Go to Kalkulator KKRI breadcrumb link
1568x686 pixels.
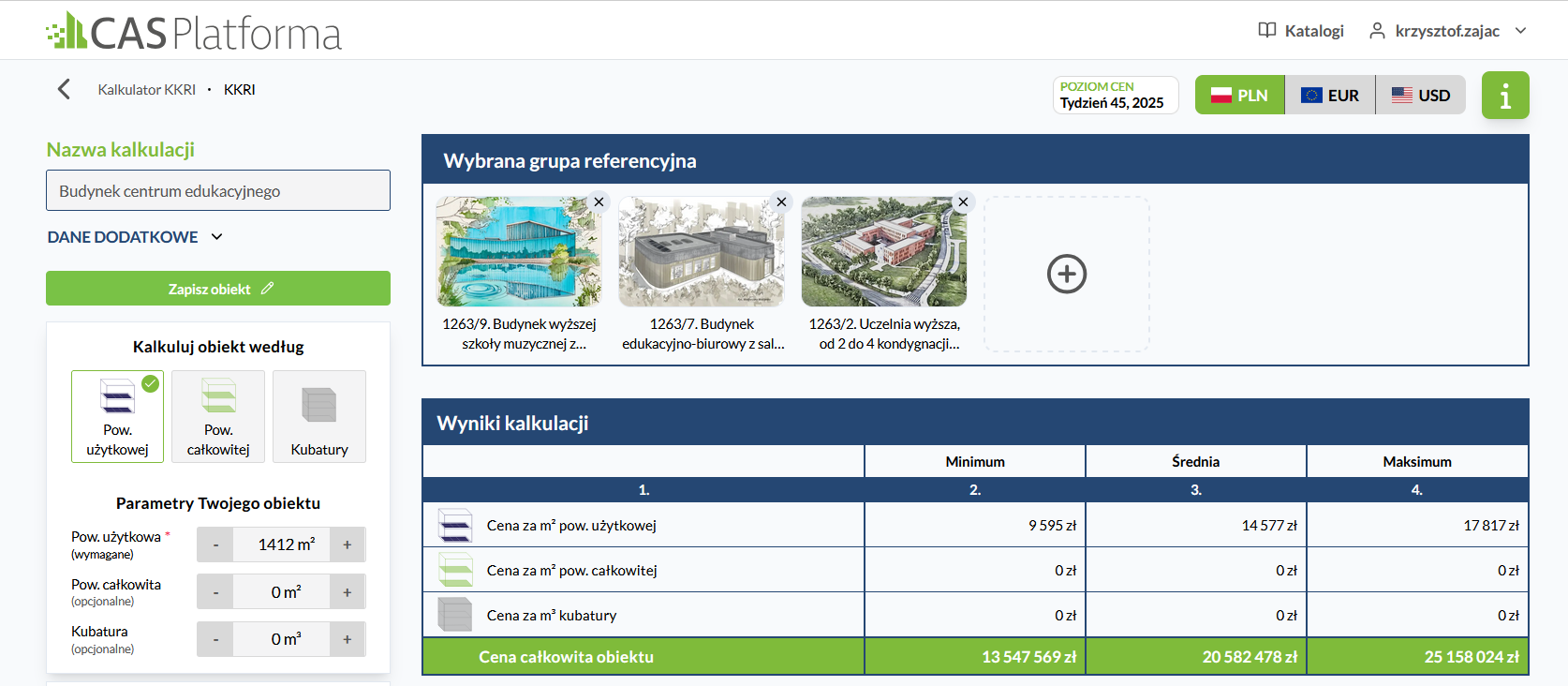pyautogui.click(x=147, y=90)
